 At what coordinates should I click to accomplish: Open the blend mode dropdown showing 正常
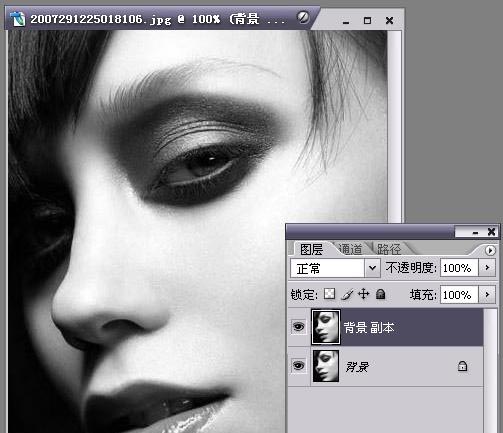[x=335, y=268]
